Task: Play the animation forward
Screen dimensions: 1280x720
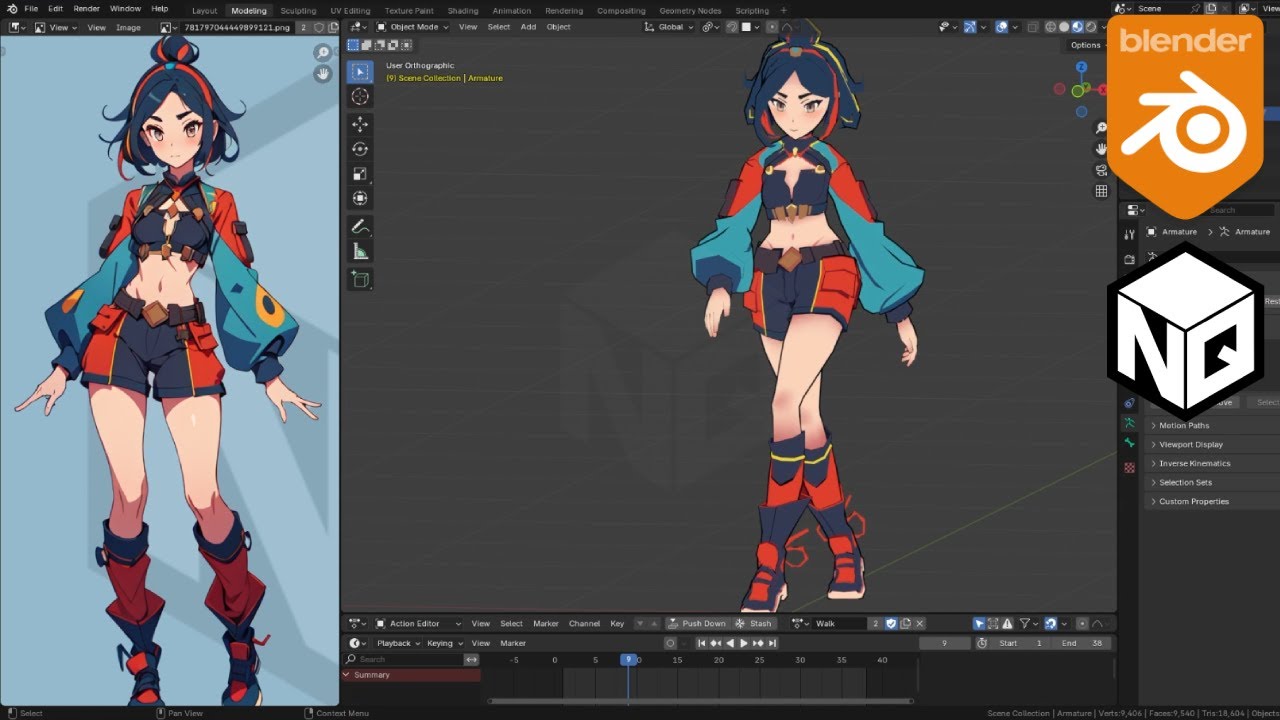Action: click(x=743, y=643)
